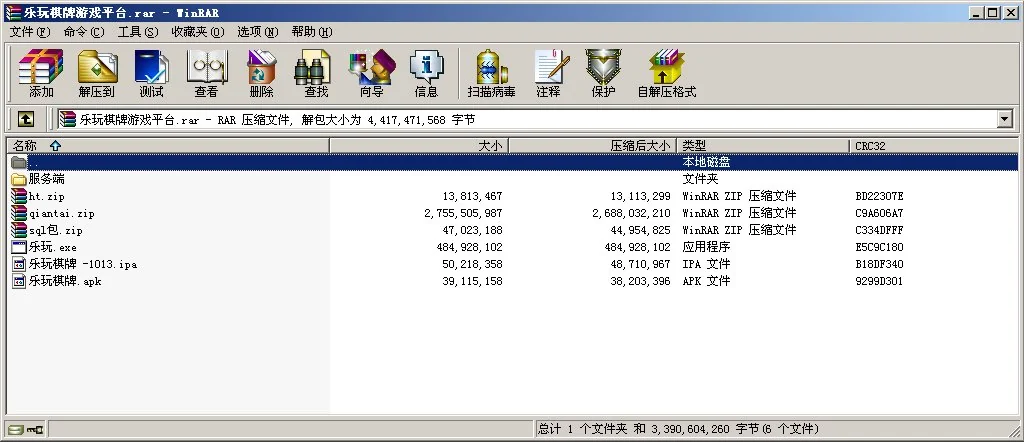Go up one folder level button

[x=26, y=119]
